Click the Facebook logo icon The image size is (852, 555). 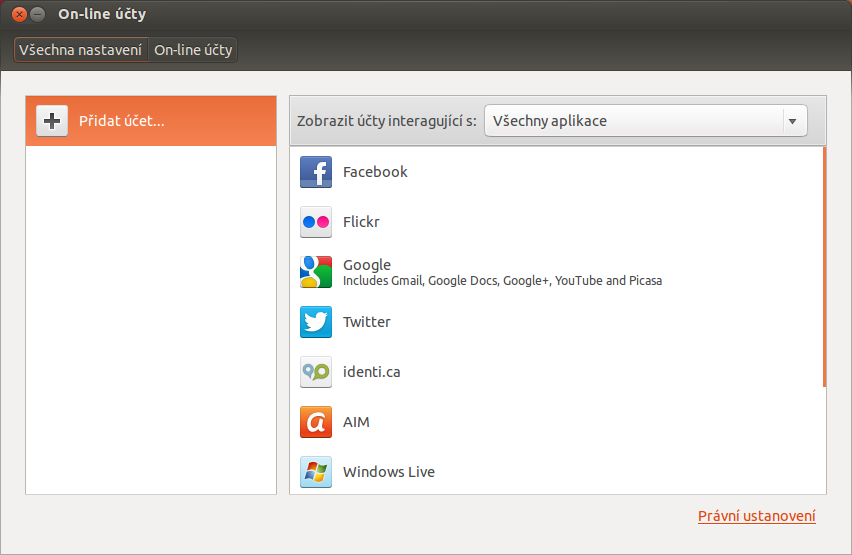click(x=316, y=172)
